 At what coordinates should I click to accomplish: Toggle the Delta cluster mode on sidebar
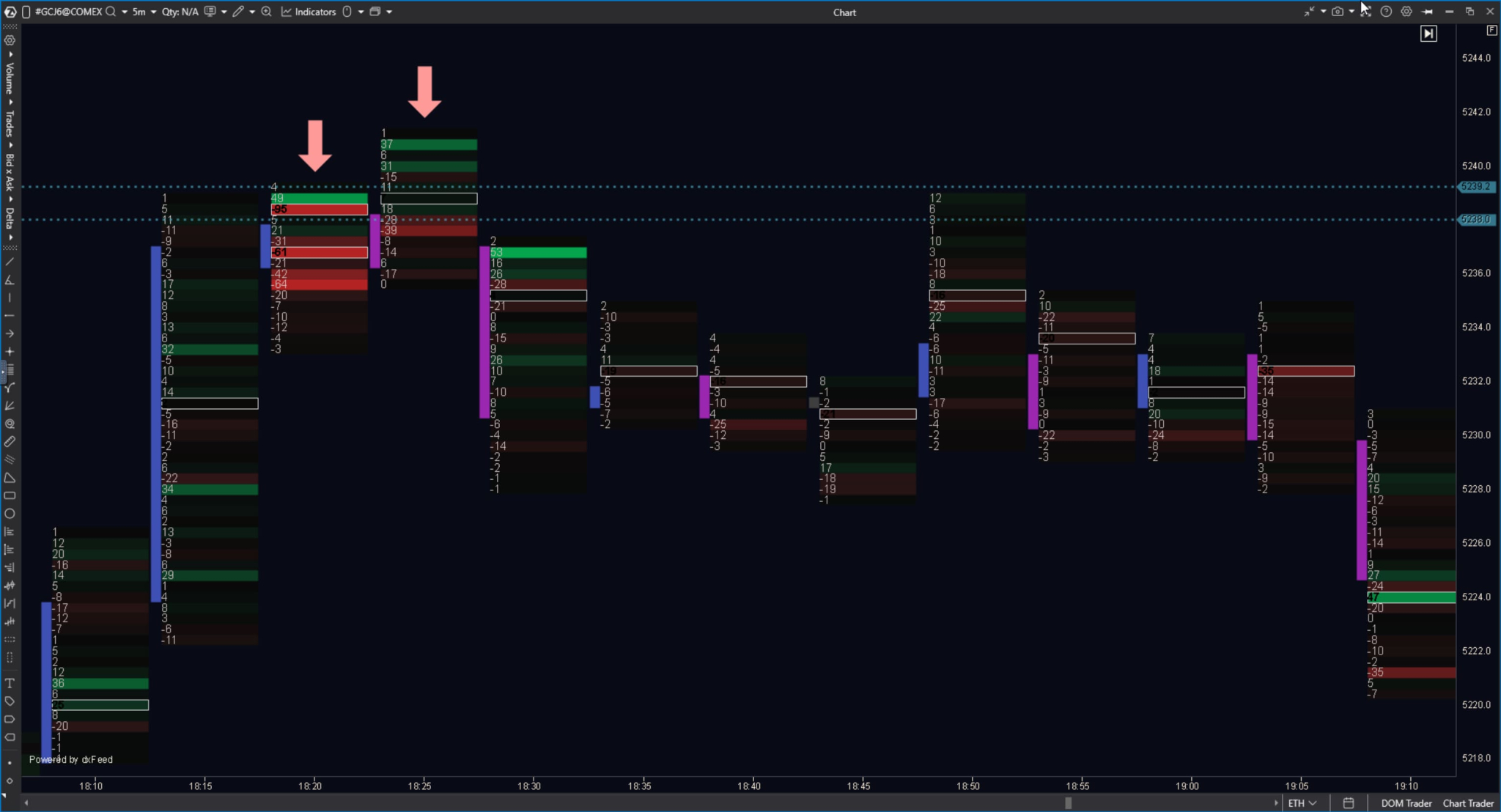(10, 218)
